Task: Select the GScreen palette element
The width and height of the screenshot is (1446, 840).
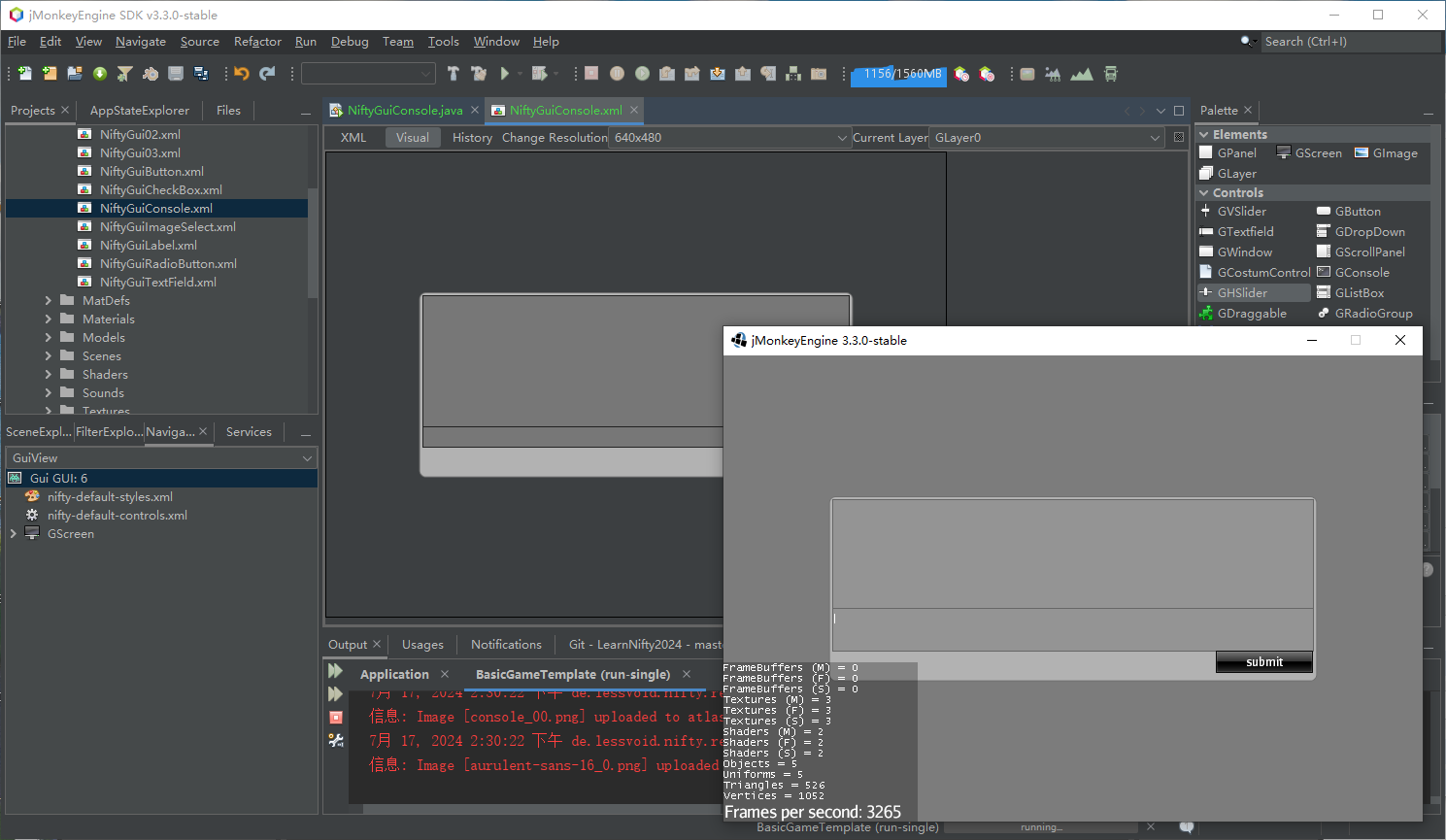Action: 1309,153
